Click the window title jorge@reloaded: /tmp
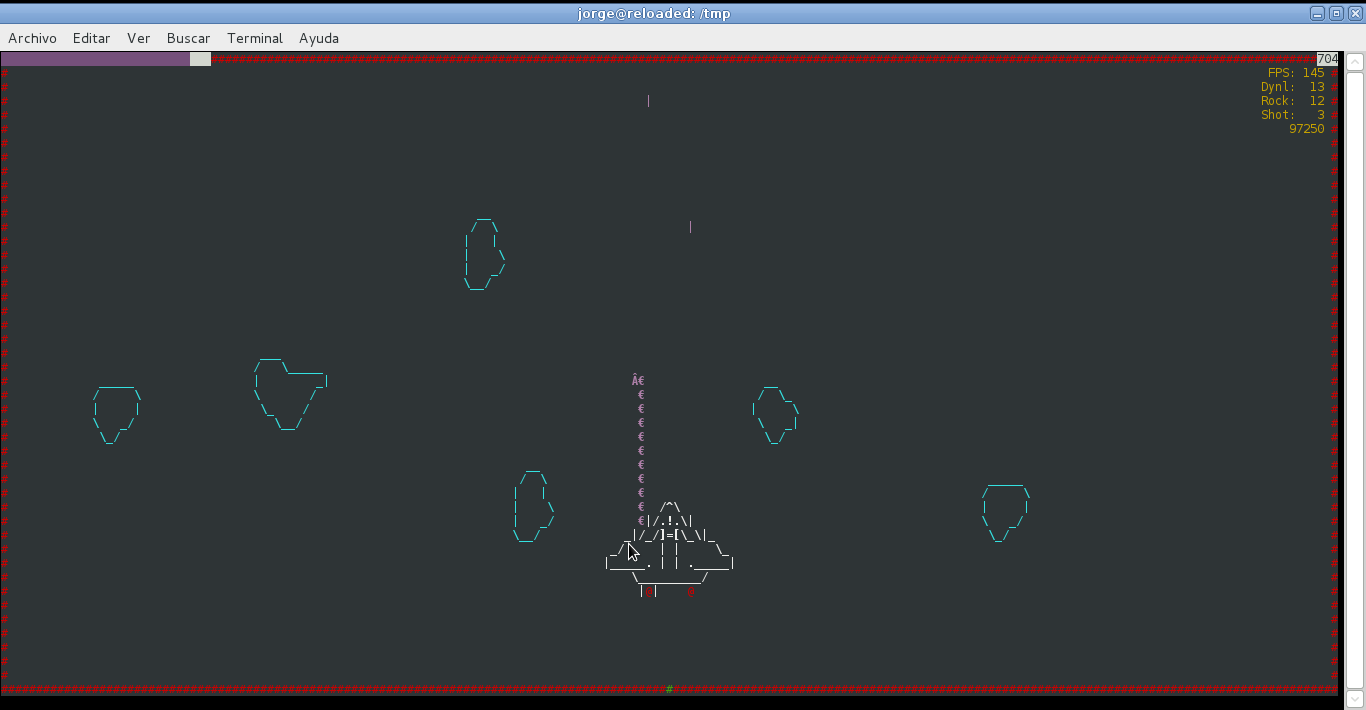Viewport: 1366px width, 710px height. point(654,13)
